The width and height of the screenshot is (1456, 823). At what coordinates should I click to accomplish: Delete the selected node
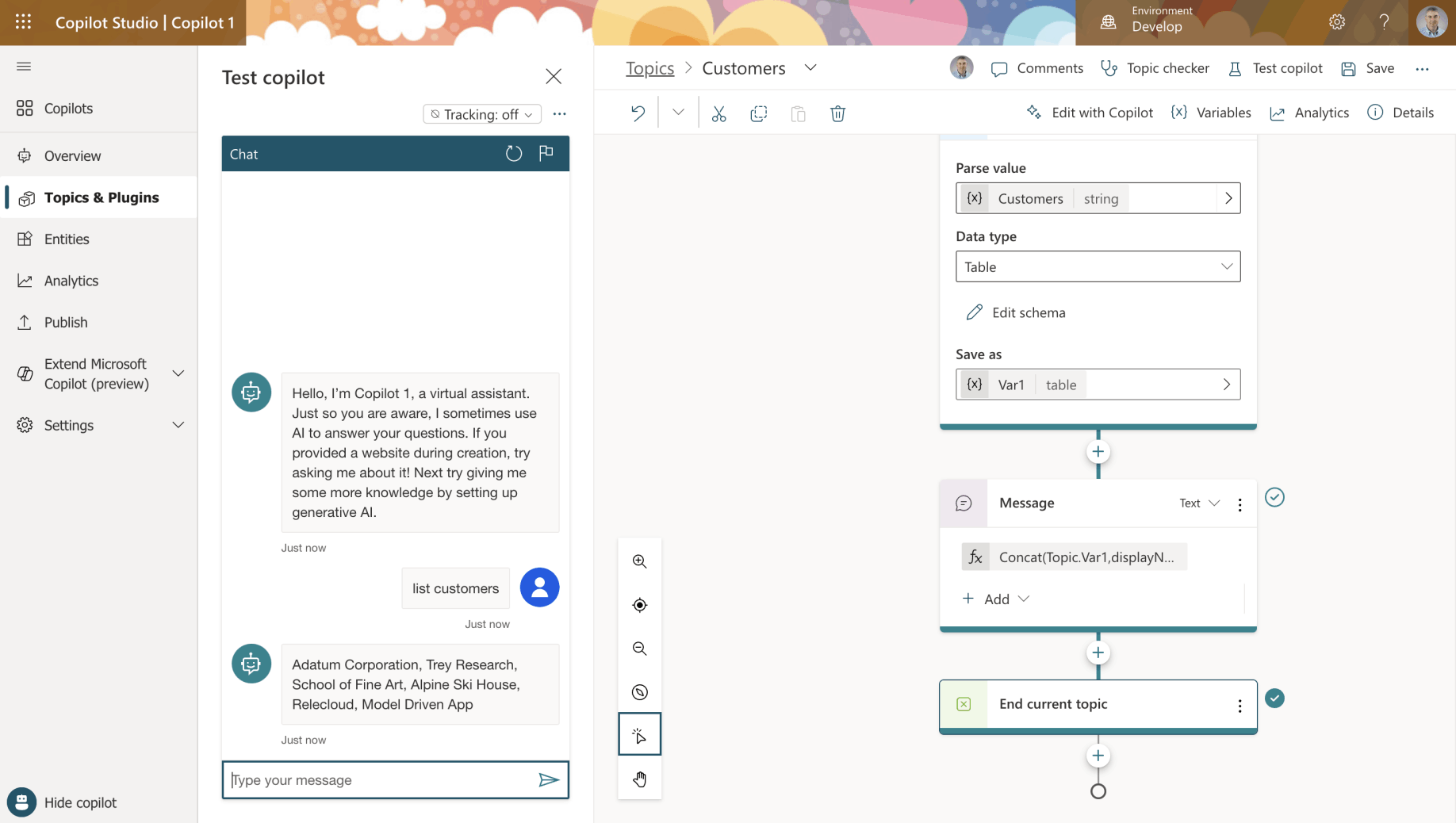(x=837, y=113)
